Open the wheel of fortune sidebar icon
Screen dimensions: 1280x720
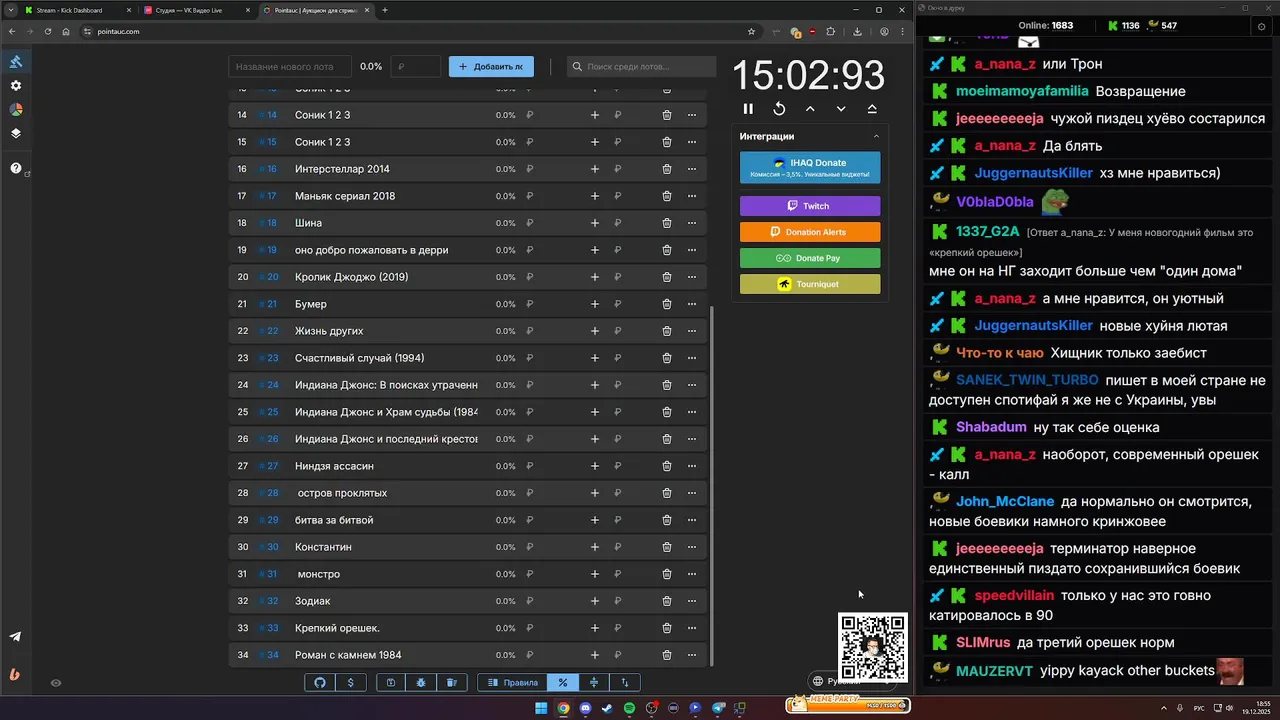pyautogui.click(x=16, y=110)
